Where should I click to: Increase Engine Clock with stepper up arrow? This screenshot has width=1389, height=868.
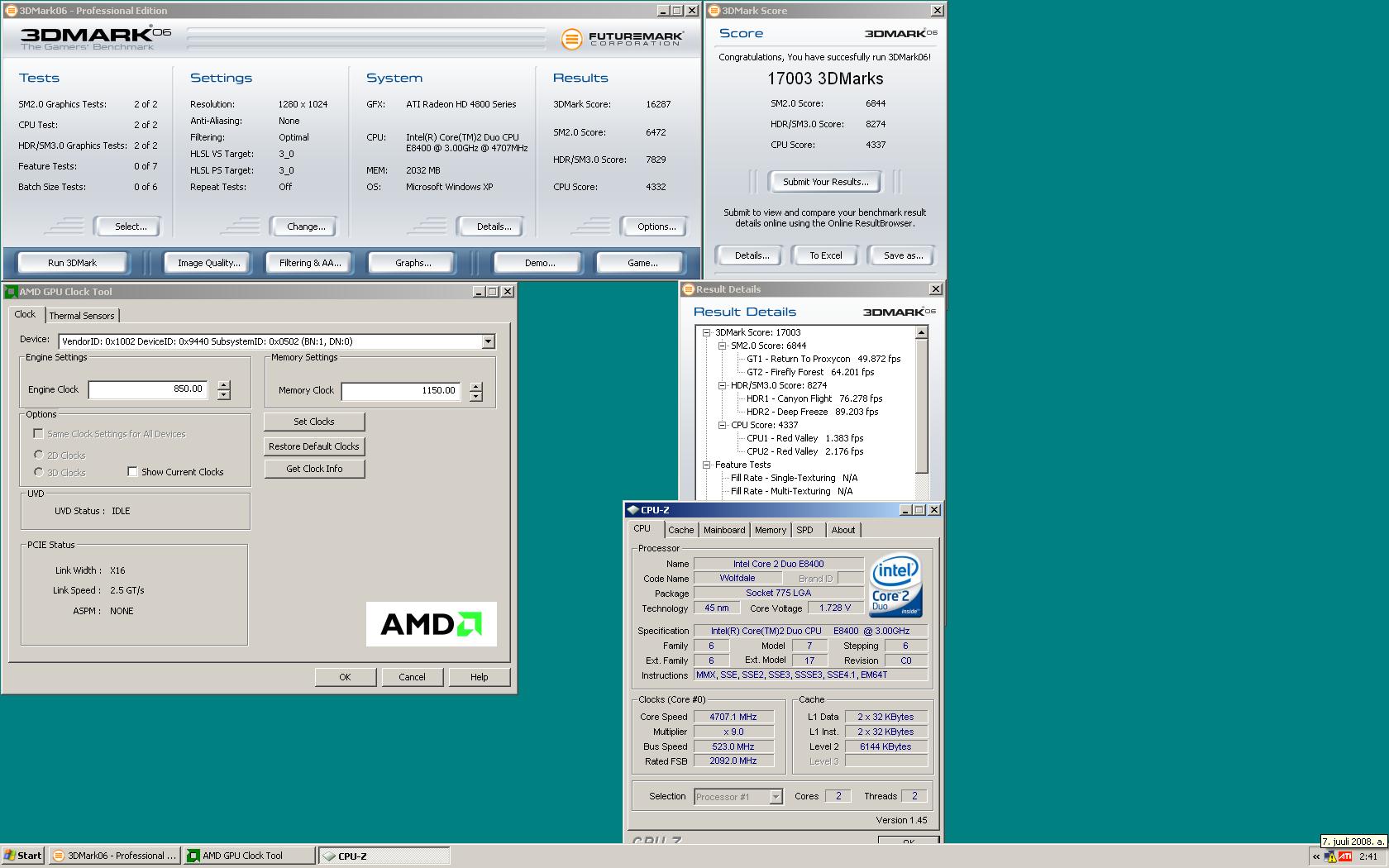tap(223, 384)
